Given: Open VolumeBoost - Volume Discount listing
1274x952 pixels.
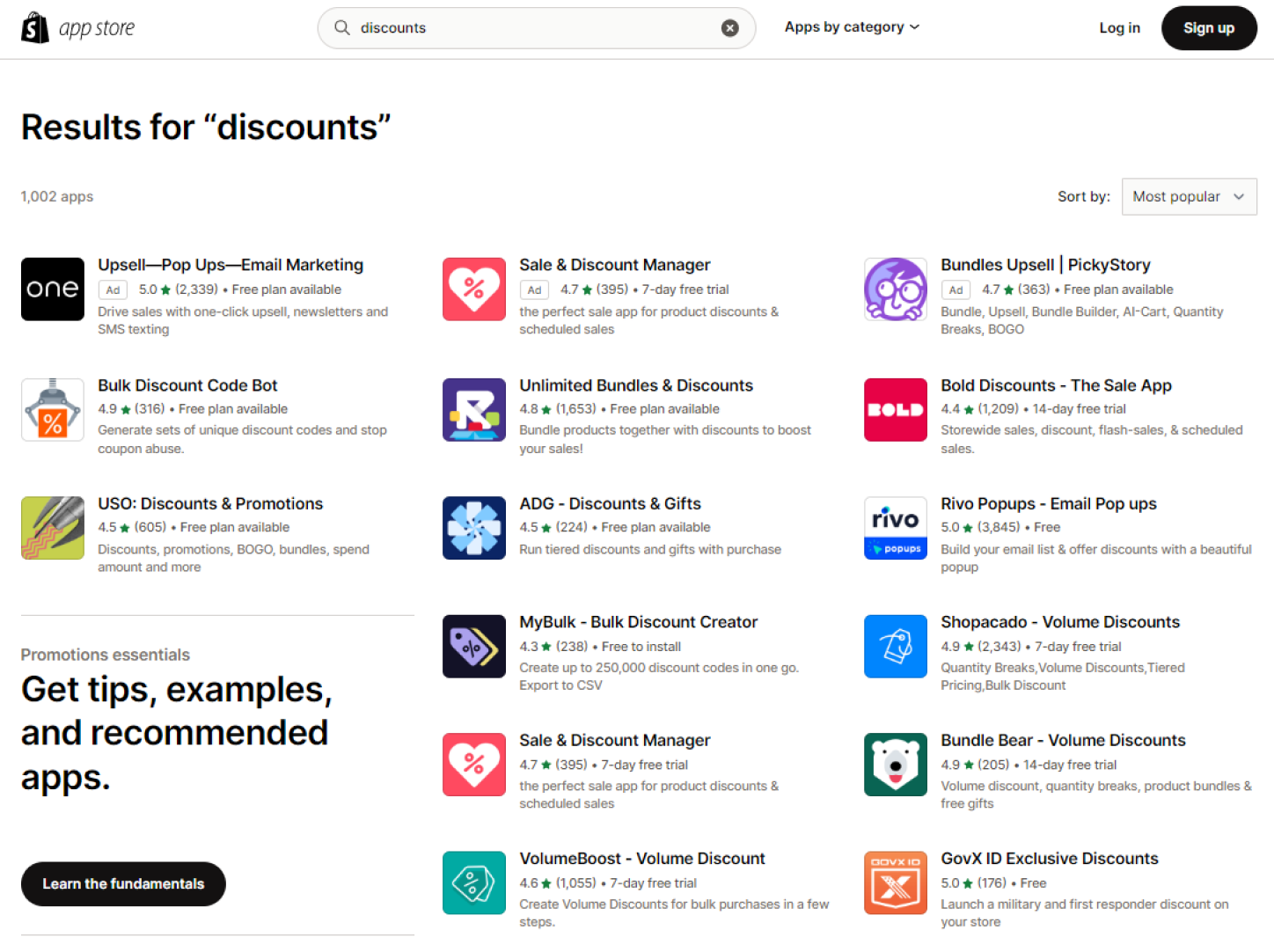Looking at the screenshot, I should [x=642, y=859].
